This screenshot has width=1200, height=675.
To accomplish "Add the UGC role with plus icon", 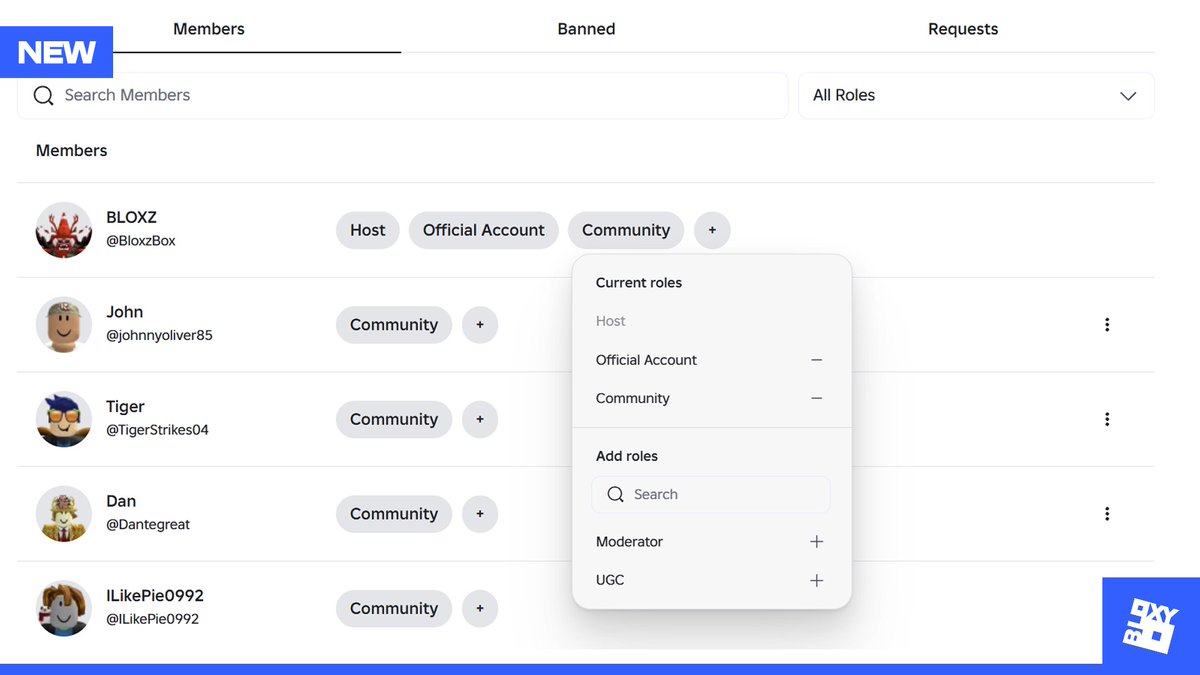I will click(817, 580).
